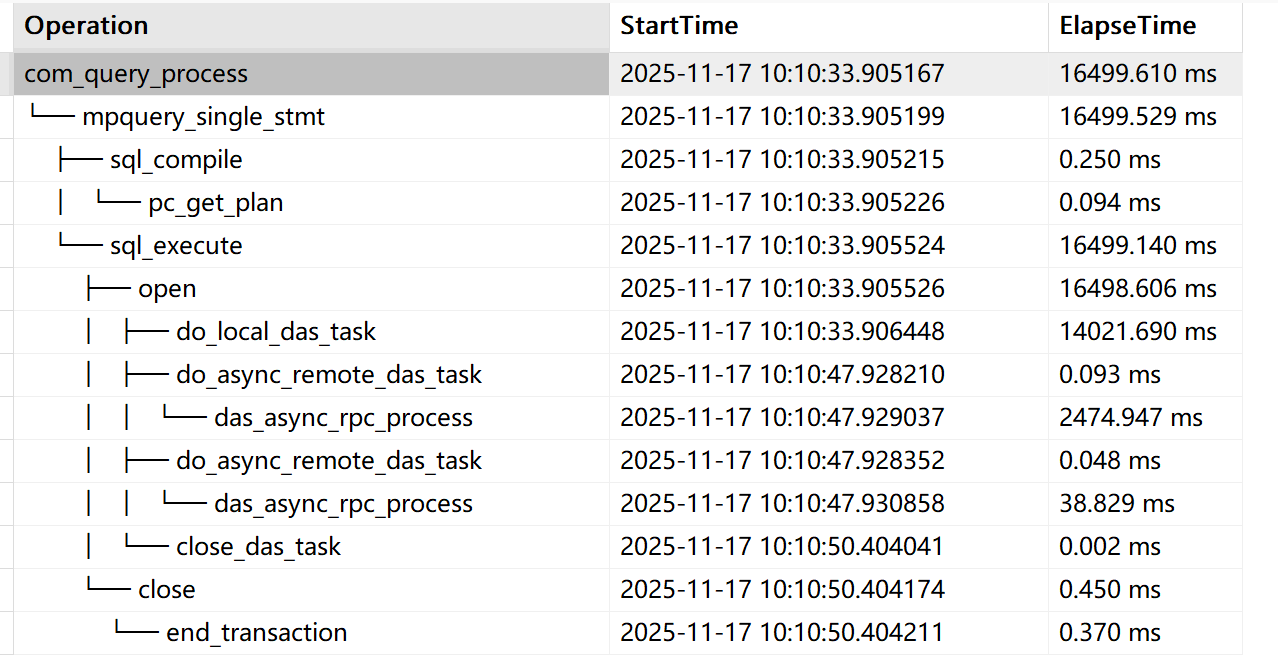The width and height of the screenshot is (1278, 670).
Task: Click the open operation row
Action: coord(167,289)
